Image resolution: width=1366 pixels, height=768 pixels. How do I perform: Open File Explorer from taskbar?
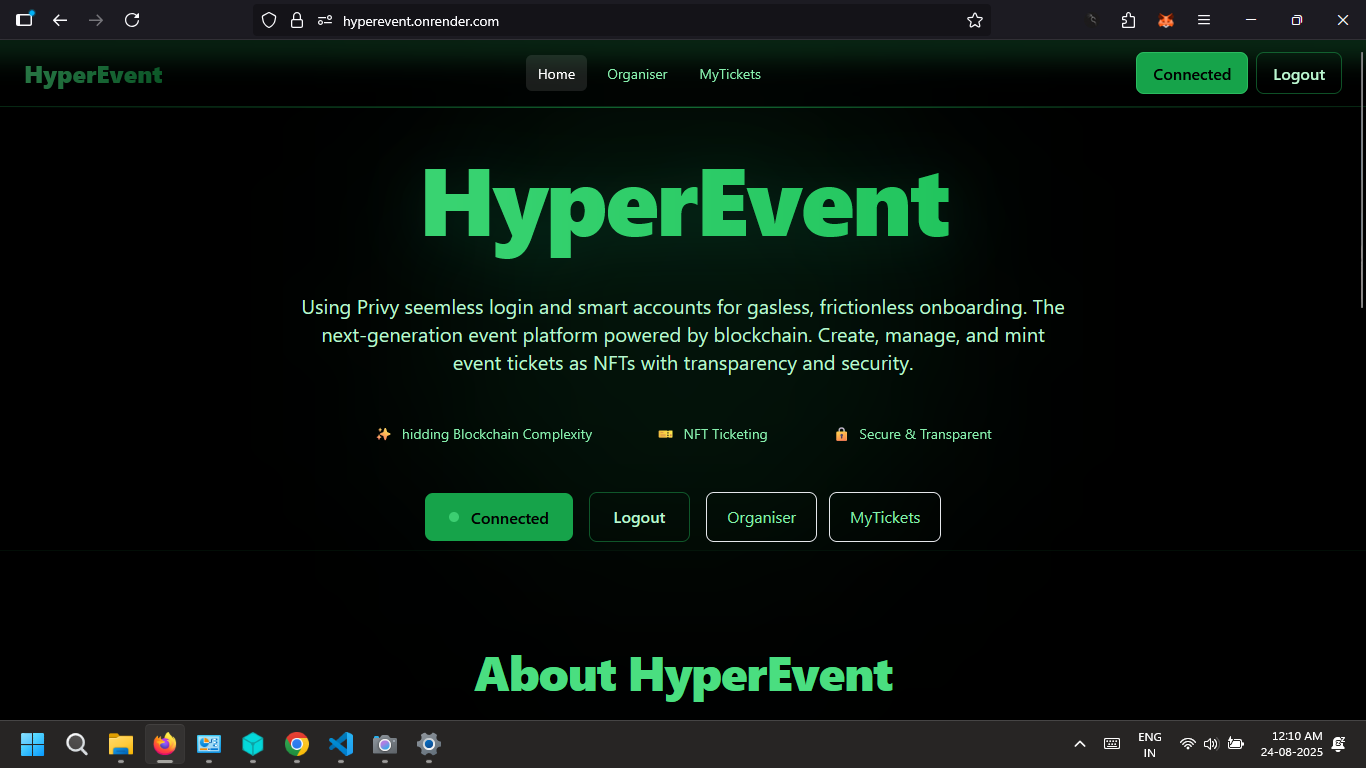pyautogui.click(x=121, y=744)
